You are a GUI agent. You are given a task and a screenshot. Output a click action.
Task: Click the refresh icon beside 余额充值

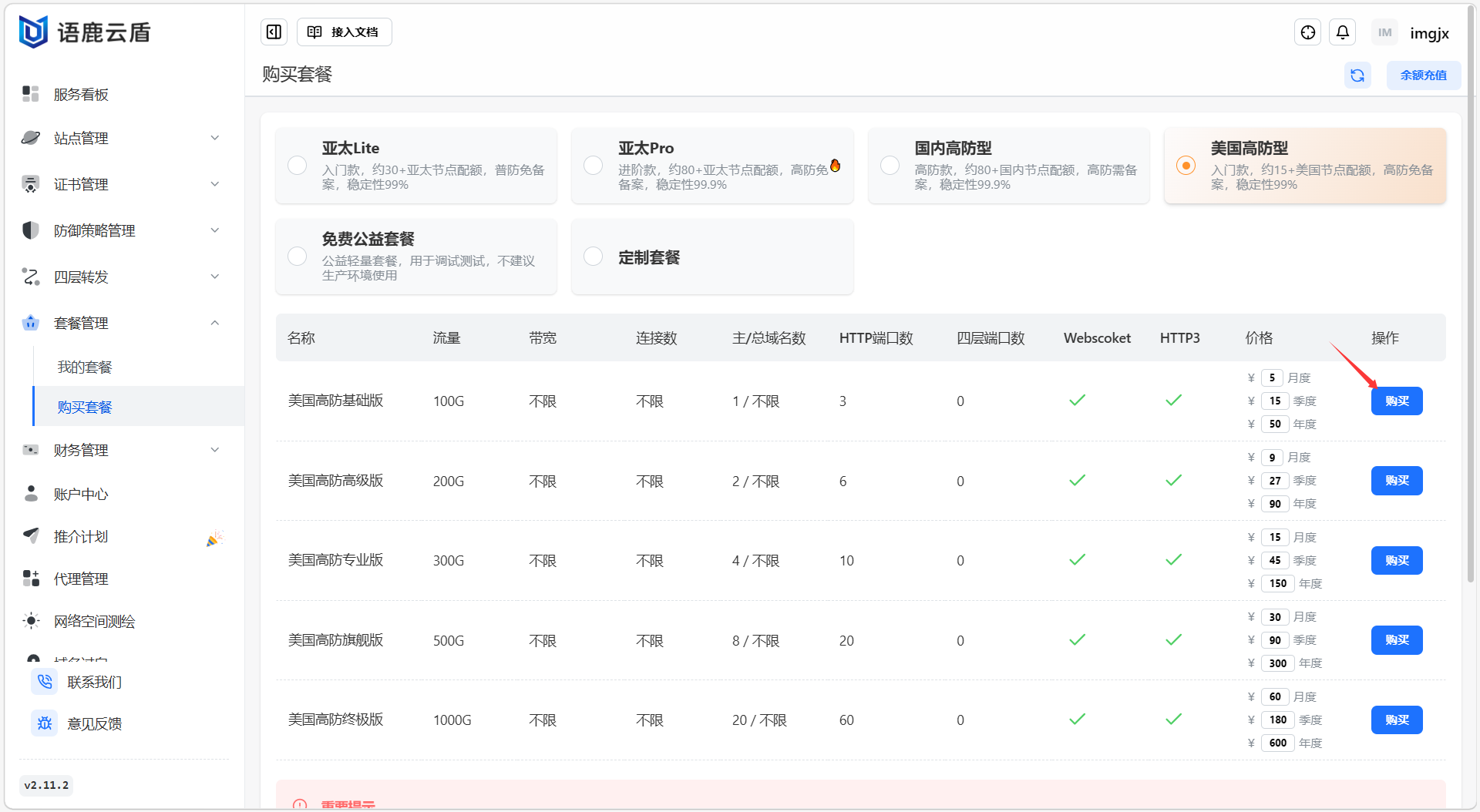point(1357,75)
